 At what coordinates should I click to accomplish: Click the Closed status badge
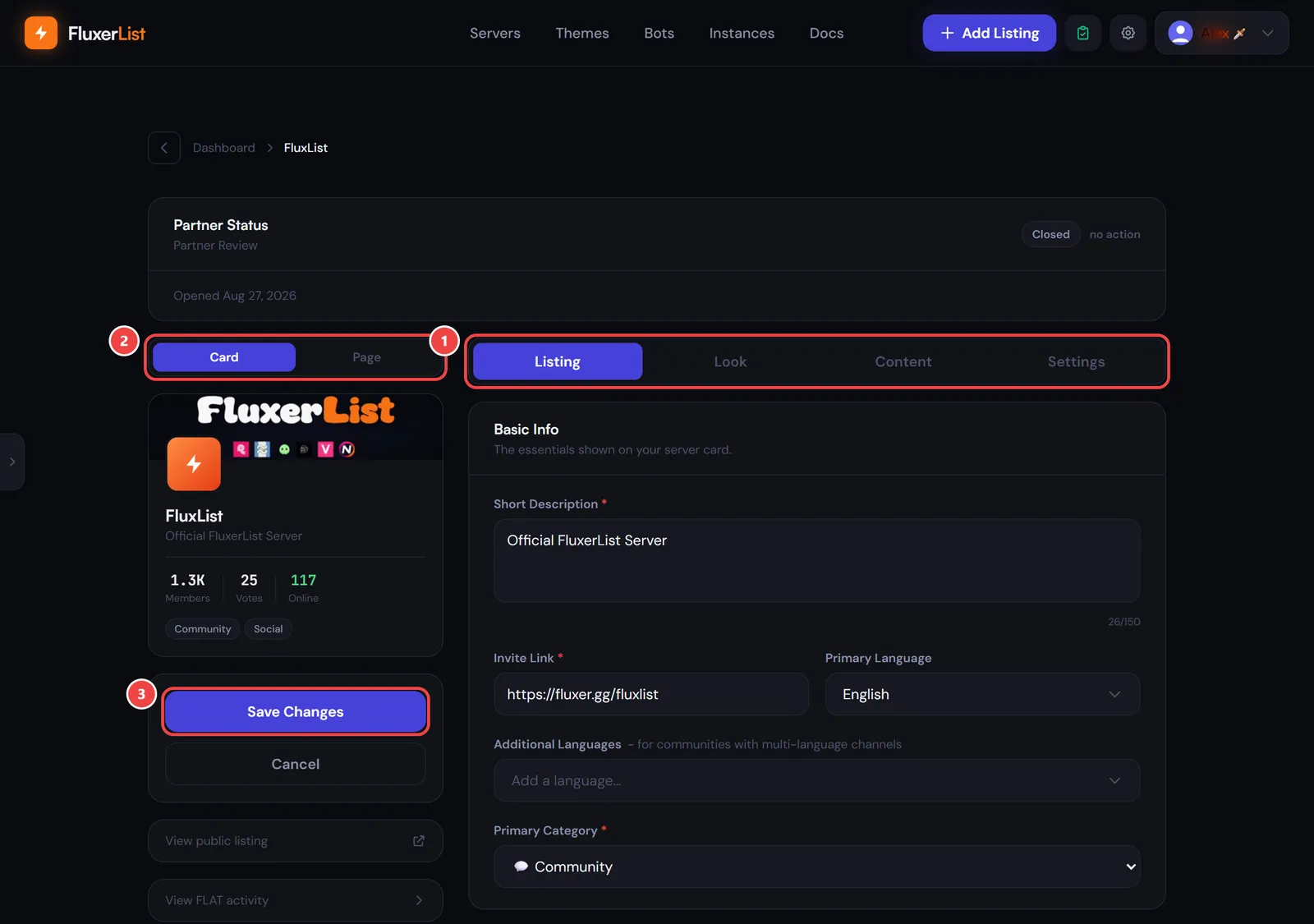1051,234
